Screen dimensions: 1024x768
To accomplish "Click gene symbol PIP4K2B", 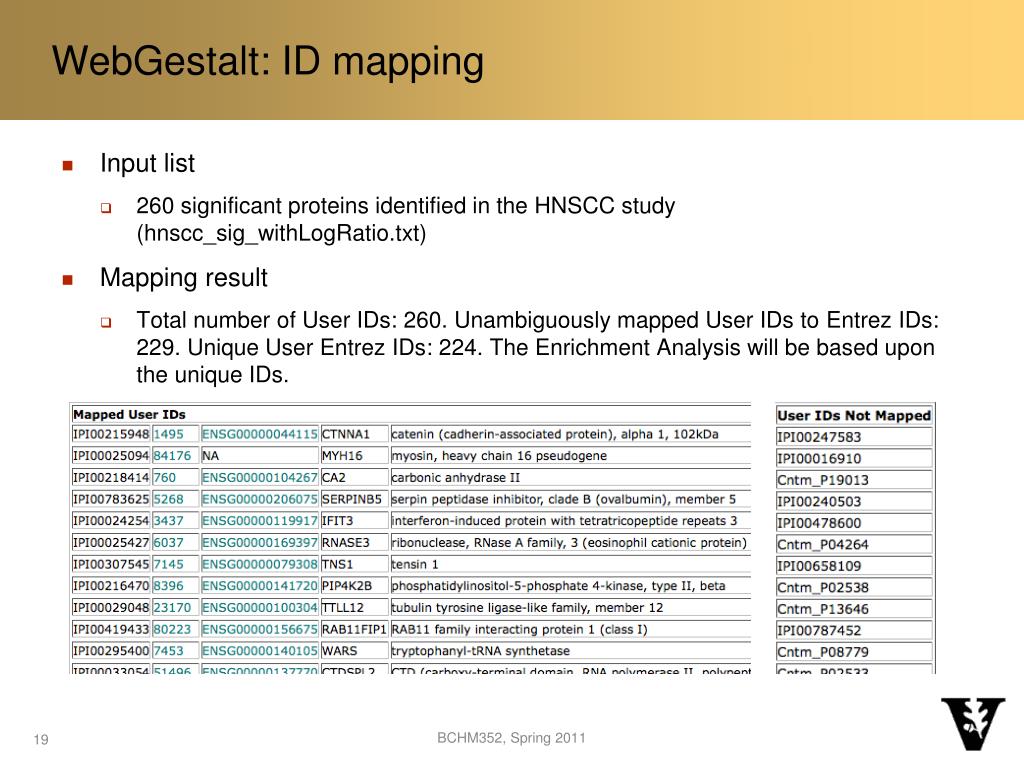I will click(x=347, y=586).
